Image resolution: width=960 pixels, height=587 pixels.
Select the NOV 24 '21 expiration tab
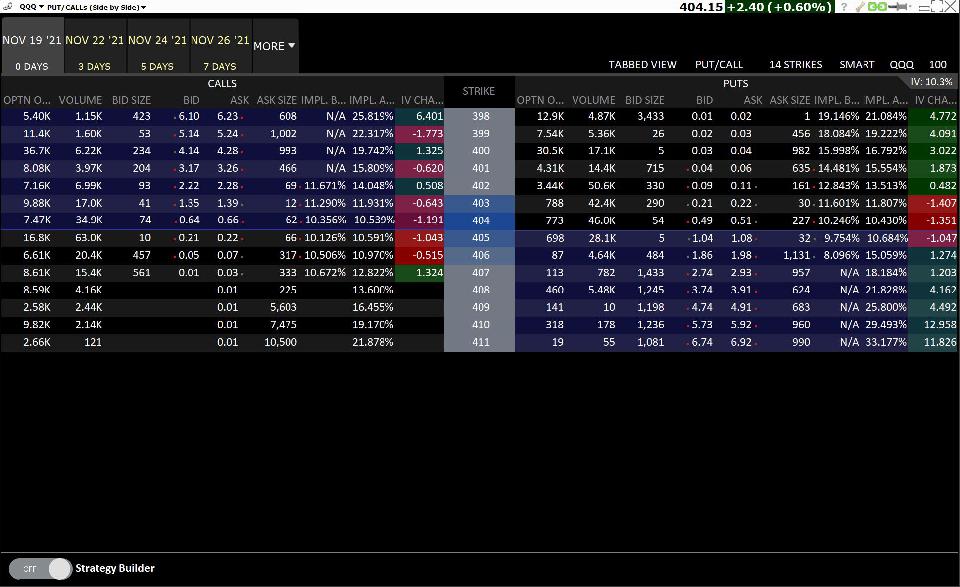click(157, 46)
